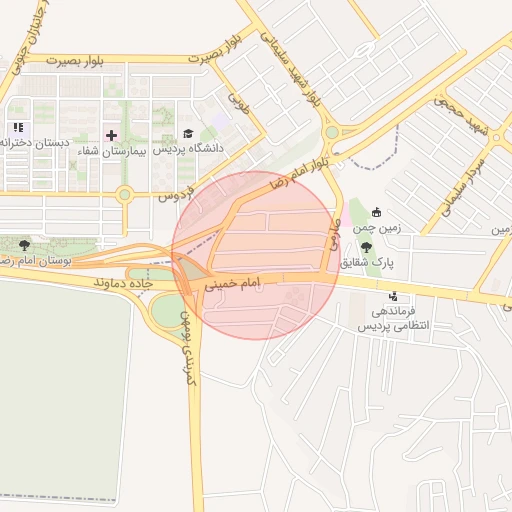Click the شهید حججی street label
Image resolution: width=512 pixels, height=512 pixels.
[461, 115]
